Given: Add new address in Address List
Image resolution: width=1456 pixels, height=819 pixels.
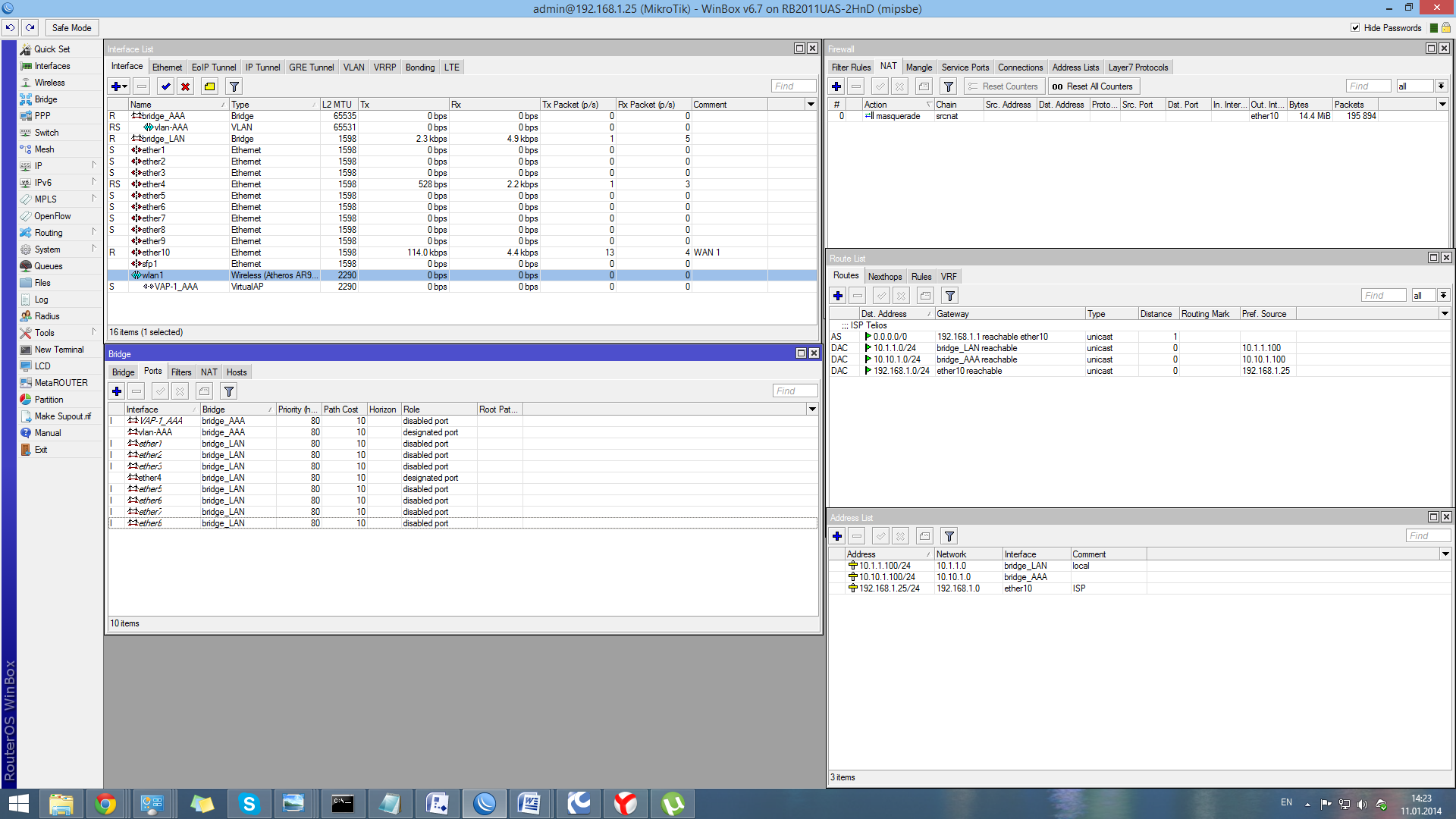Looking at the screenshot, I should (837, 536).
